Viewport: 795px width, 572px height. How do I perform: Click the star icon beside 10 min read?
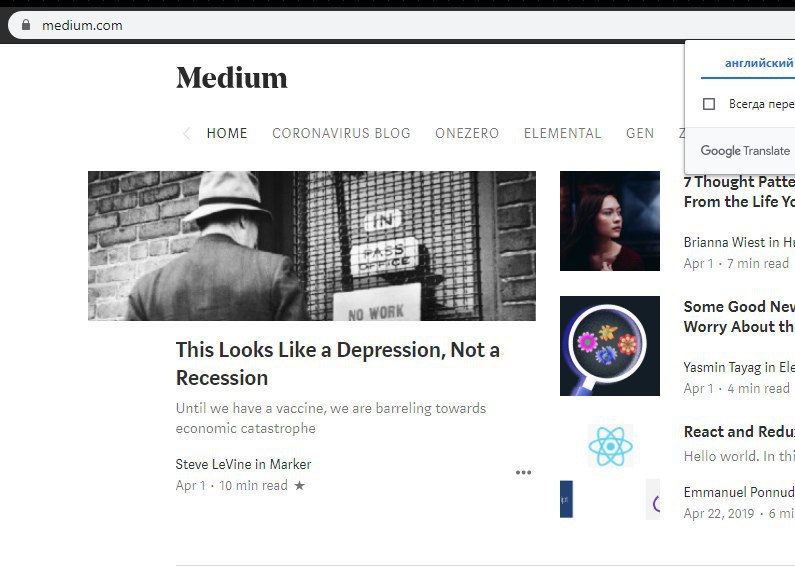point(300,485)
